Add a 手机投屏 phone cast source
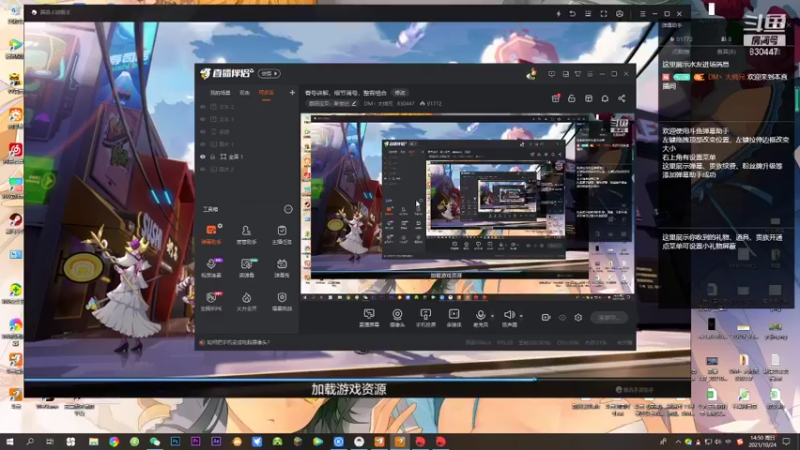800x450 pixels. coord(426,317)
